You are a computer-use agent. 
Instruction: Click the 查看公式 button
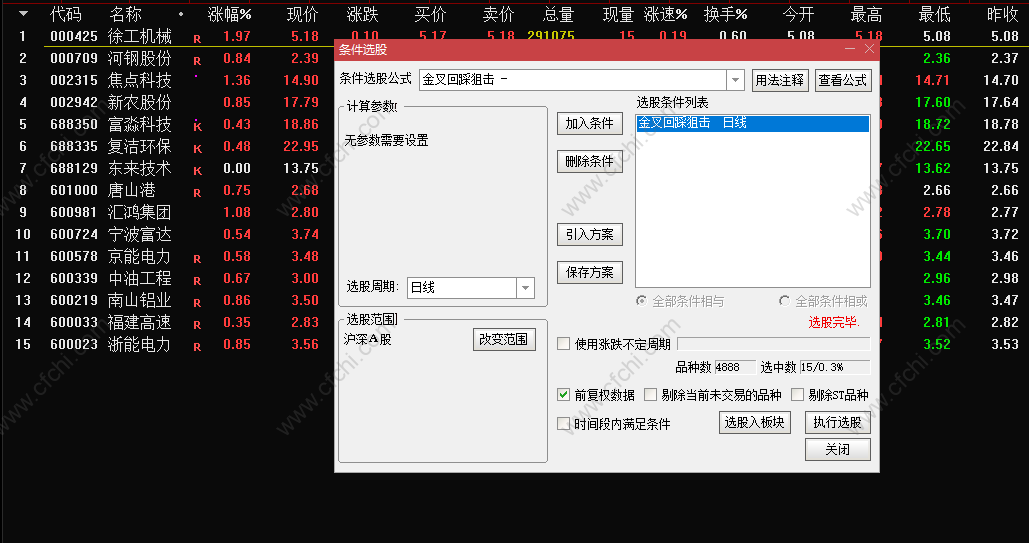pyautogui.click(x=843, y=80)
